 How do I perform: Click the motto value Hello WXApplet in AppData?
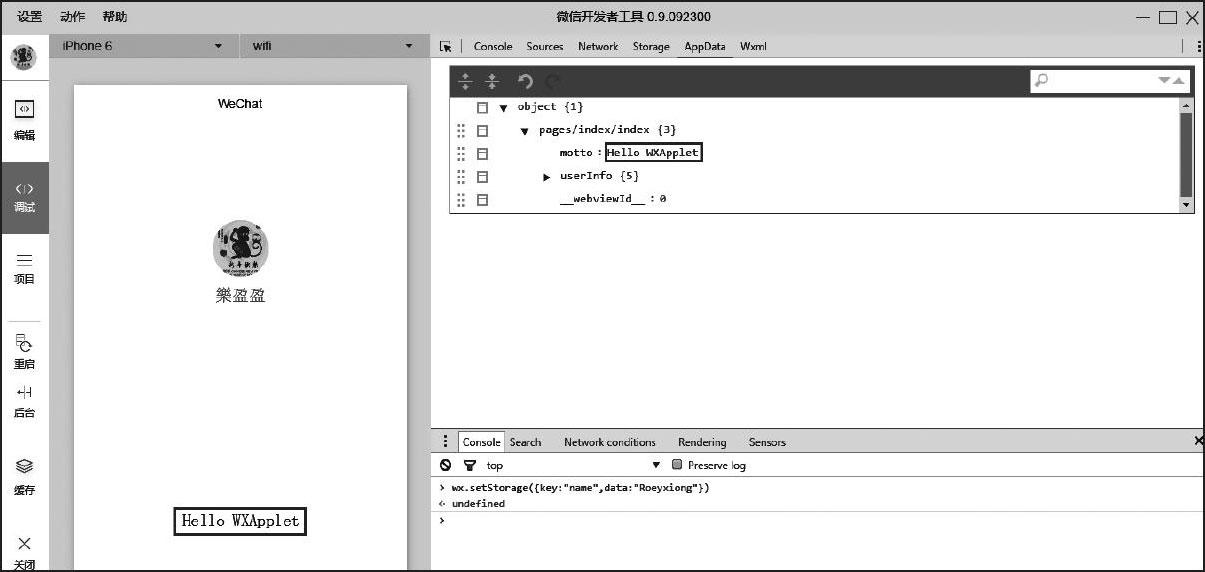click(x=653, y=153)
